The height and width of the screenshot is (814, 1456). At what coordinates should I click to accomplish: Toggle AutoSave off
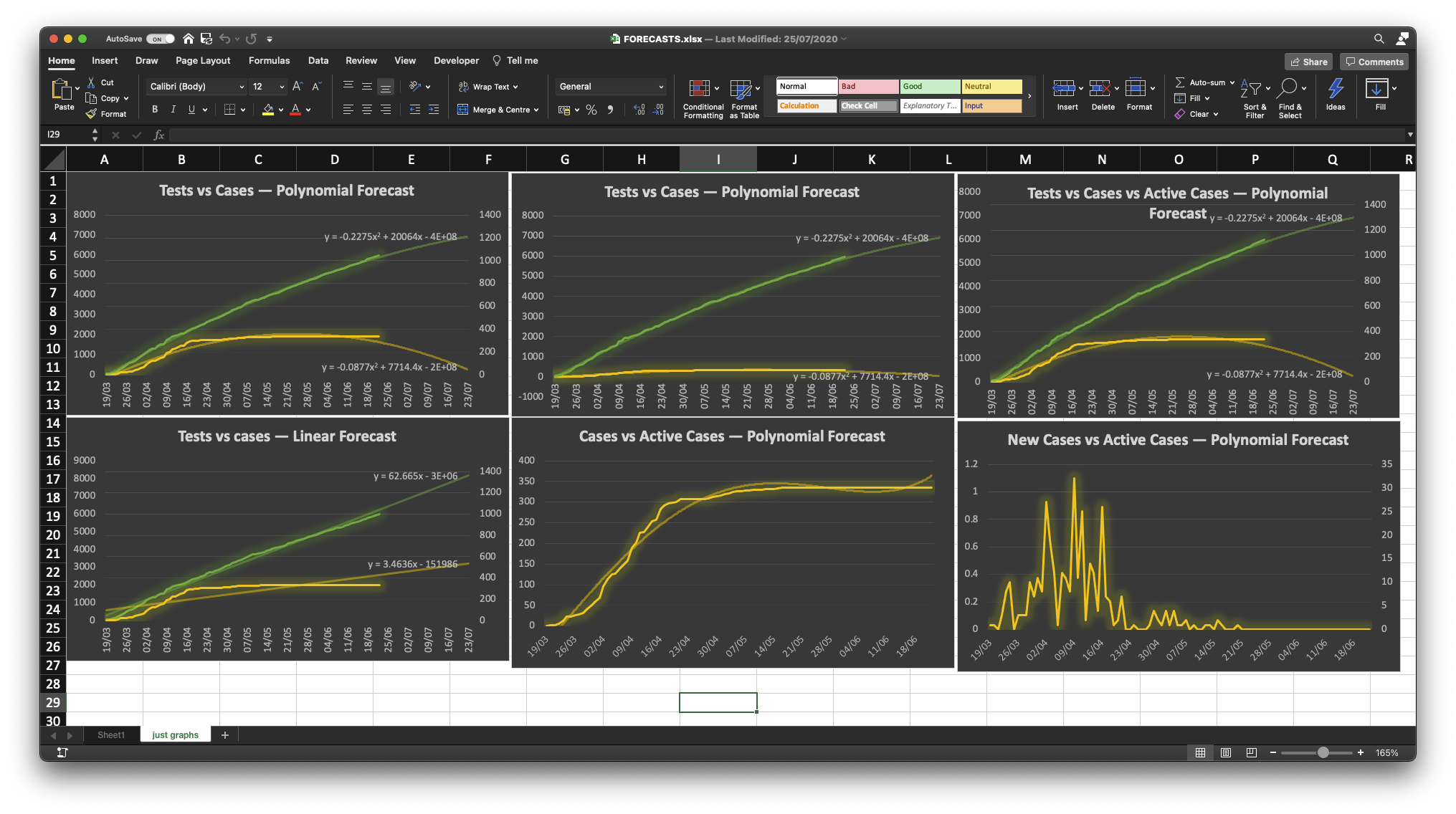161,38
